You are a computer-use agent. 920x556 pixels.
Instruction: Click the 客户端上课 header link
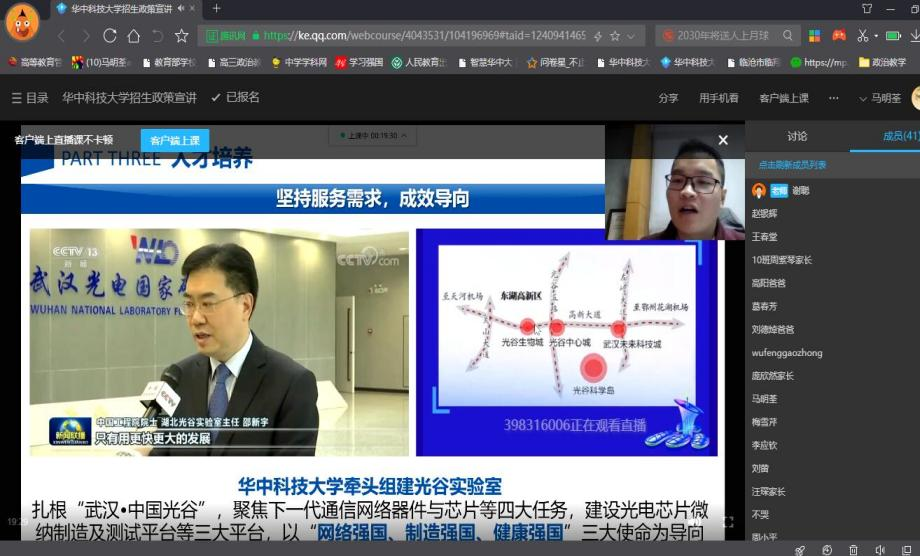pos(784,98)
